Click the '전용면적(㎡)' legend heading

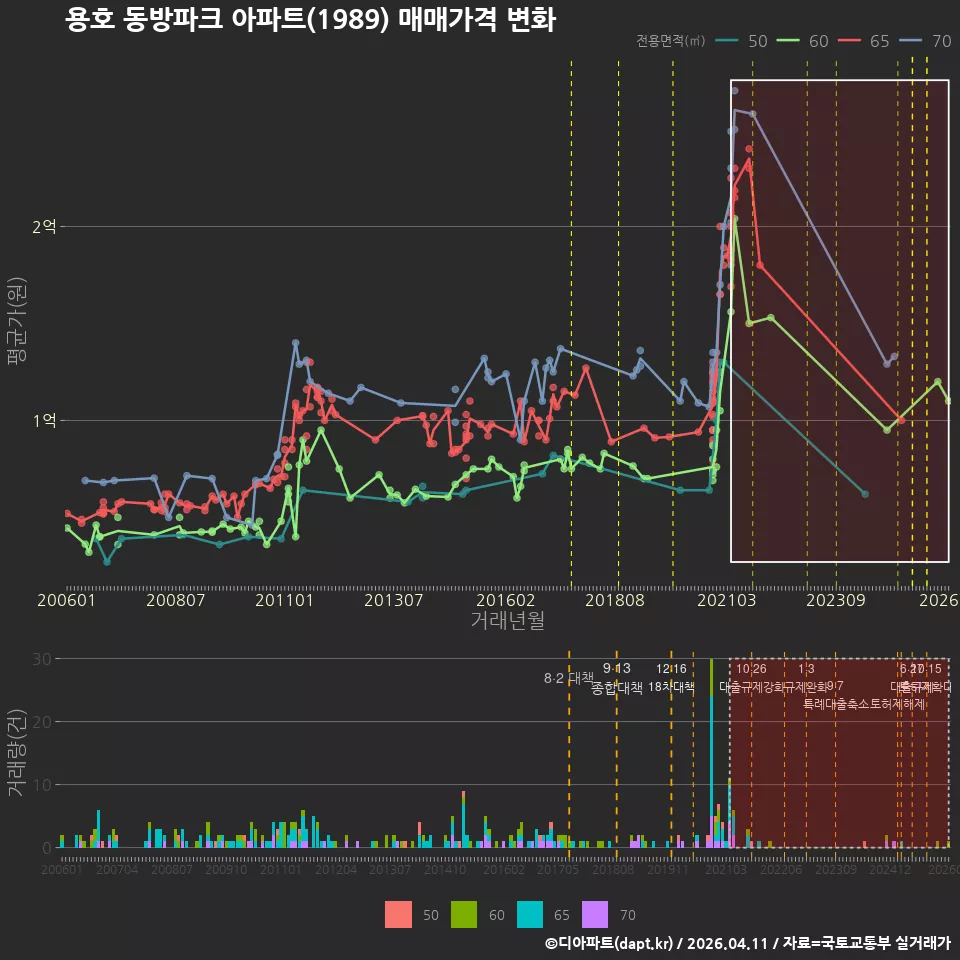click(x=670, y=41)
